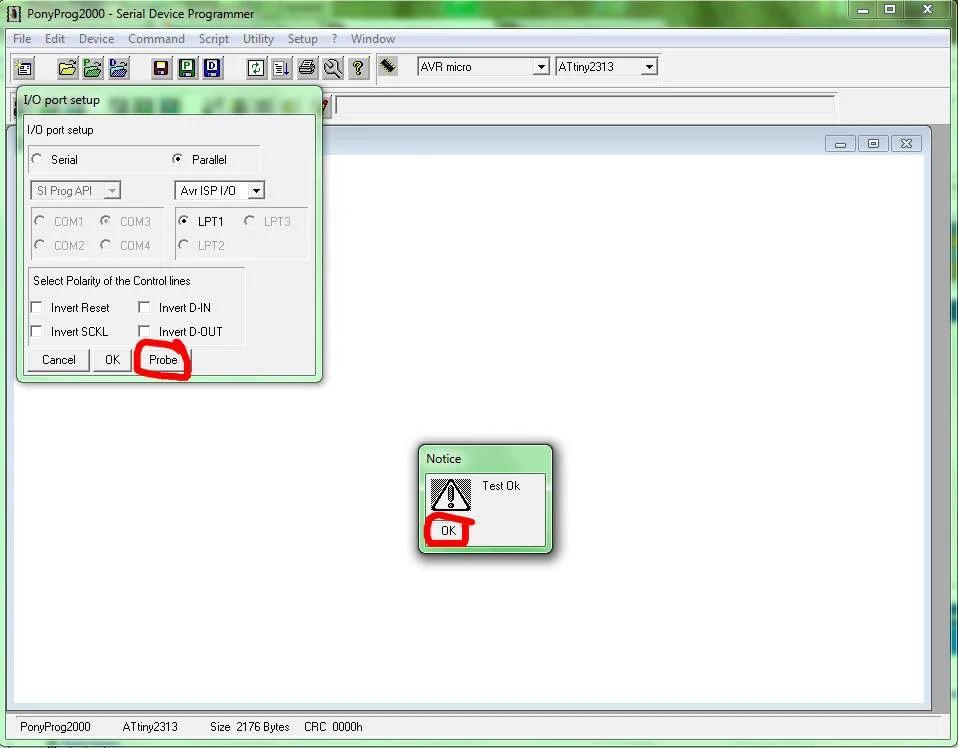Click the Reload Files icon
Screen dimensions: 958x748
coord(255,67)
